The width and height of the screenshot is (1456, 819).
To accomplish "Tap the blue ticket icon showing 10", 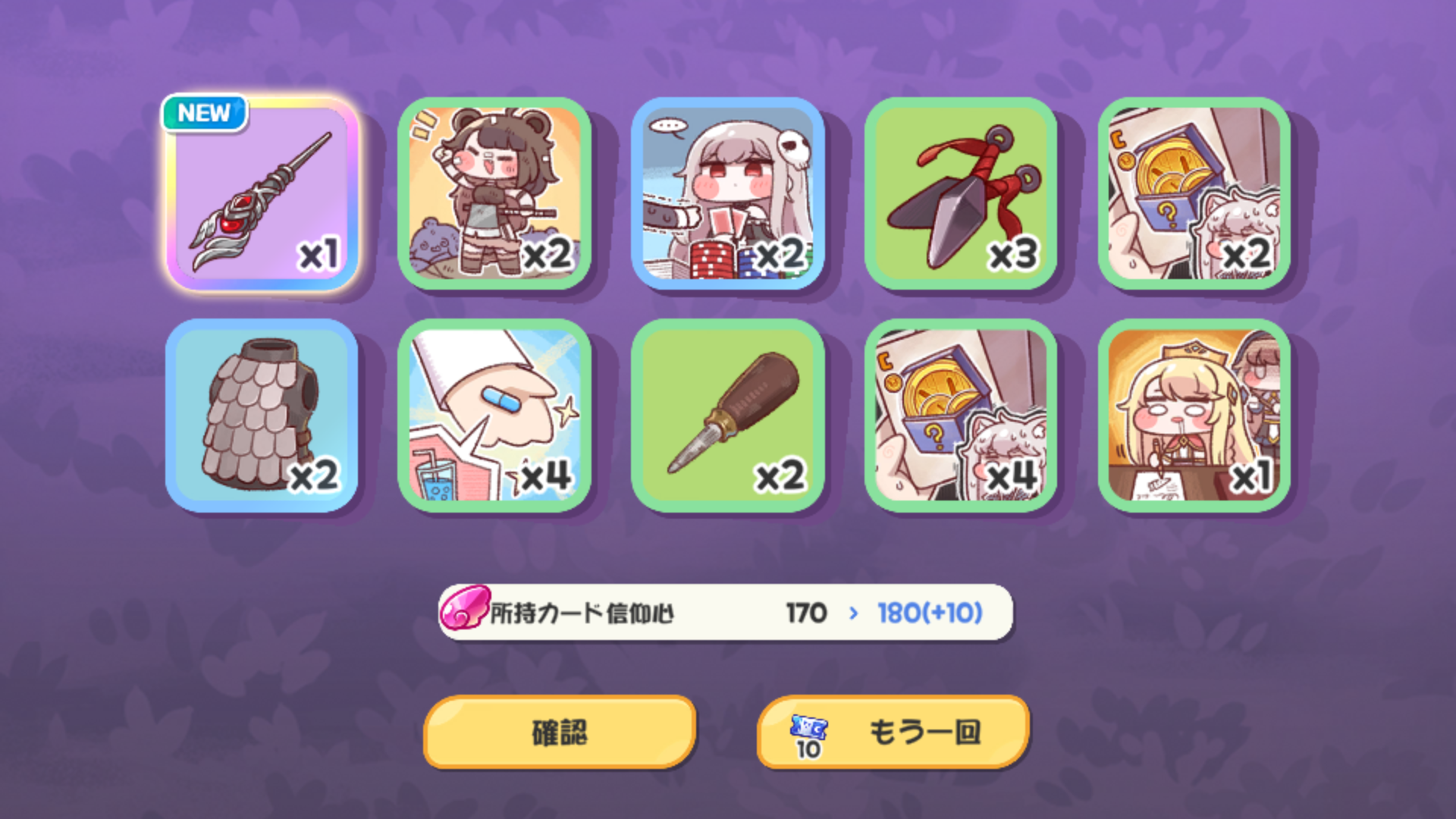I will [808, 736].
